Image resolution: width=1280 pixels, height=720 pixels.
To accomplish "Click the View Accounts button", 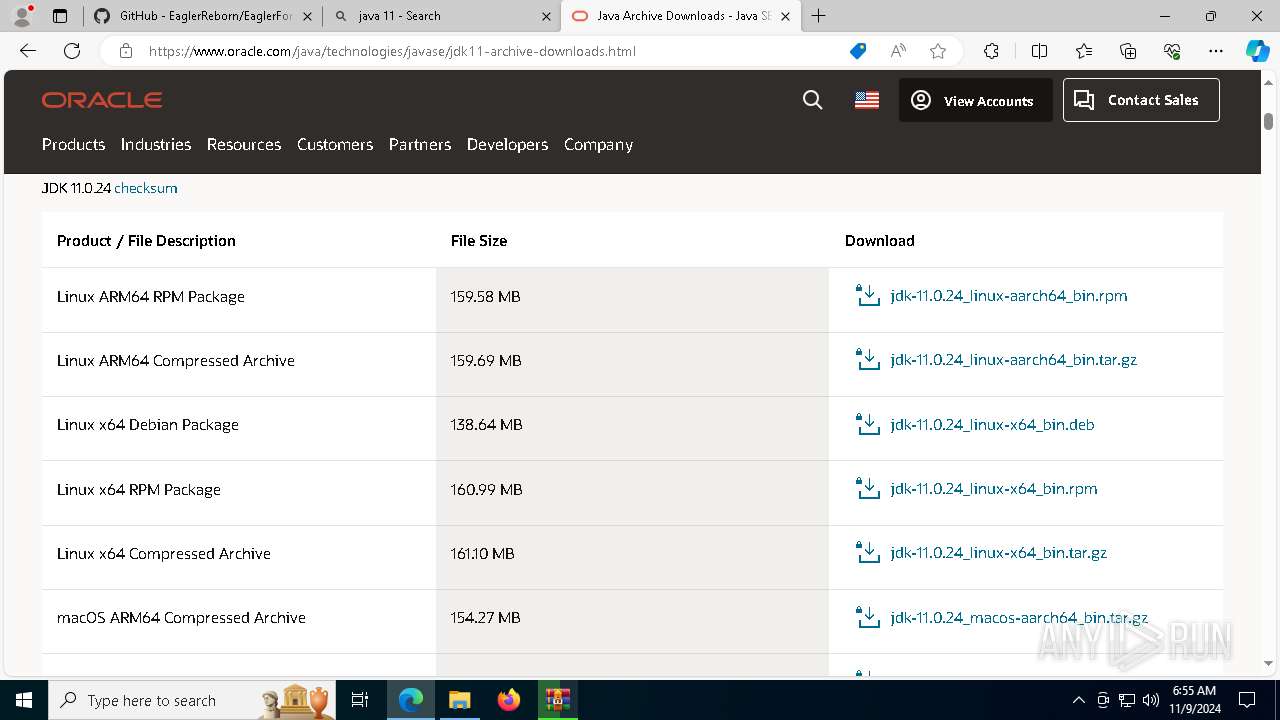I will [x=975, y=100].
